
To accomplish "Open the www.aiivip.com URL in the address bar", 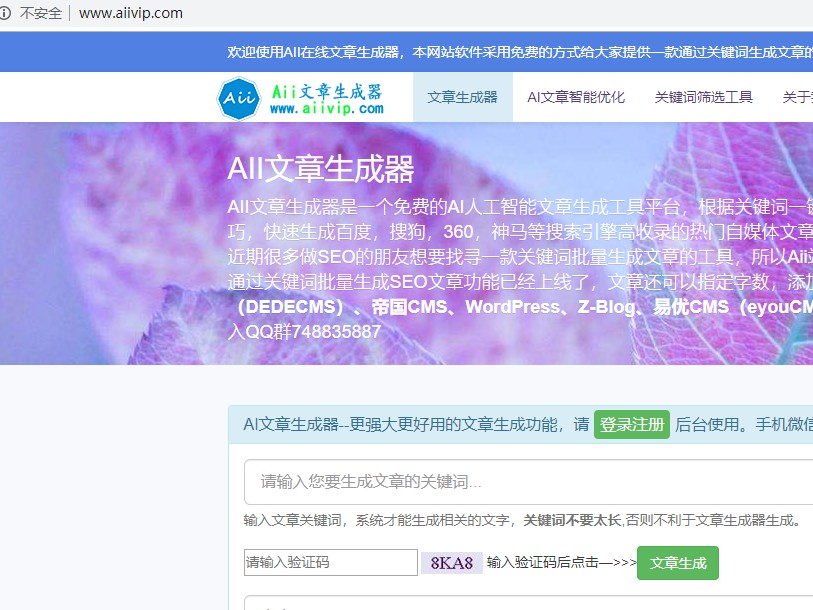I will [x=131, y=13].
